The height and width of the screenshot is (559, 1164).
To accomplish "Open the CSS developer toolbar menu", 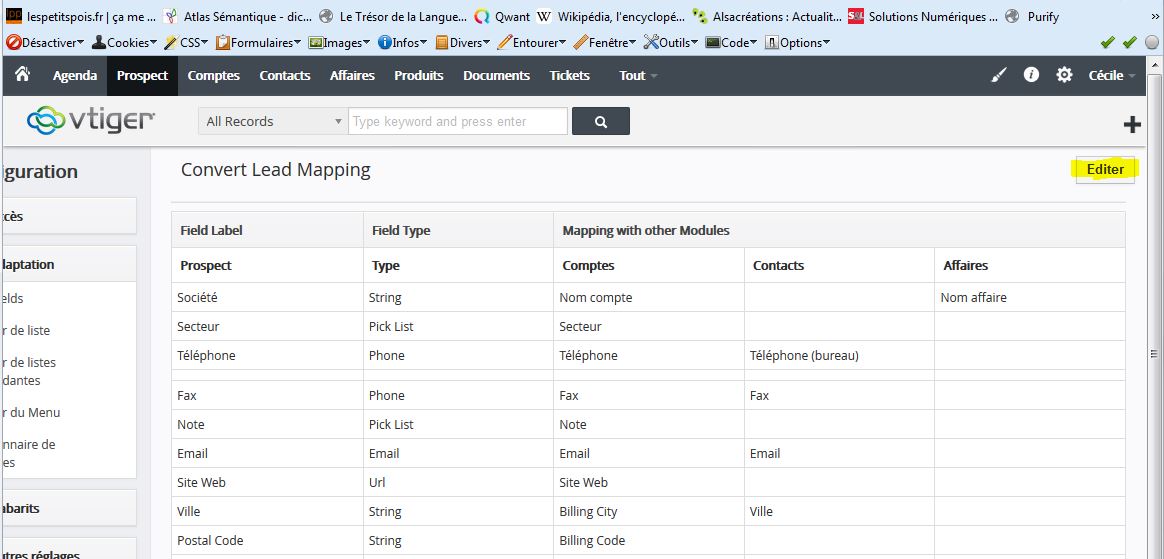I will pos(188,43).
